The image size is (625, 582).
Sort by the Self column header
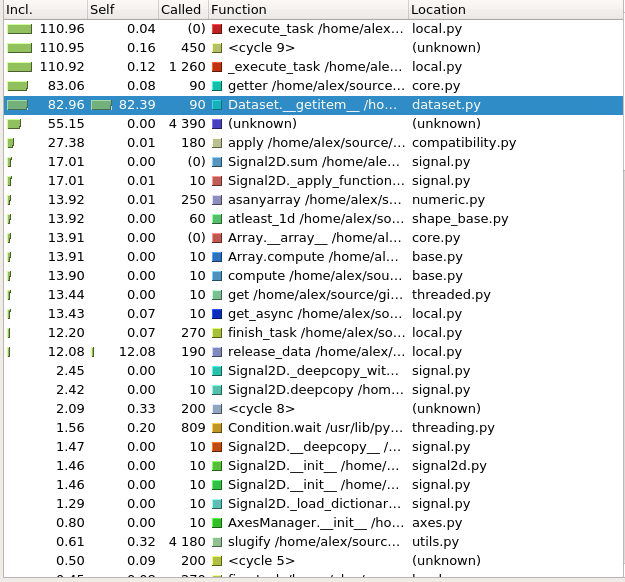pos(122,10)
